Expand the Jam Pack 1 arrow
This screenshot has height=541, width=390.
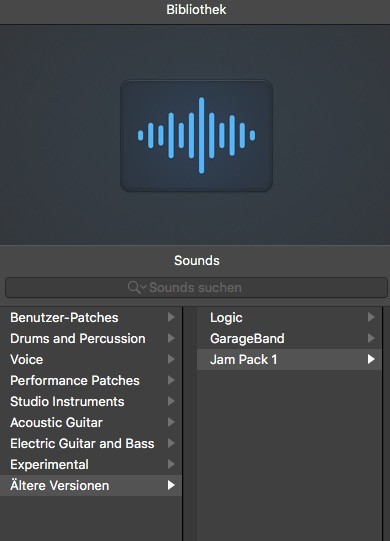coord(371,359)
